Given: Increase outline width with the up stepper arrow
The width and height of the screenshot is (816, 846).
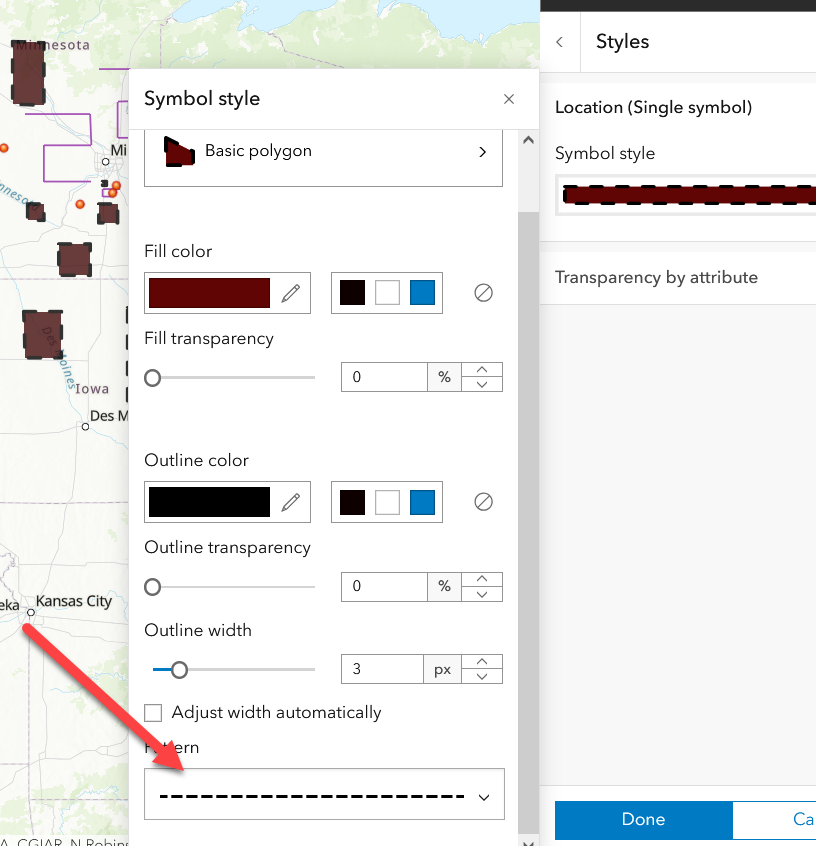Looking at the screenshot, I should (x=481, y=662).
